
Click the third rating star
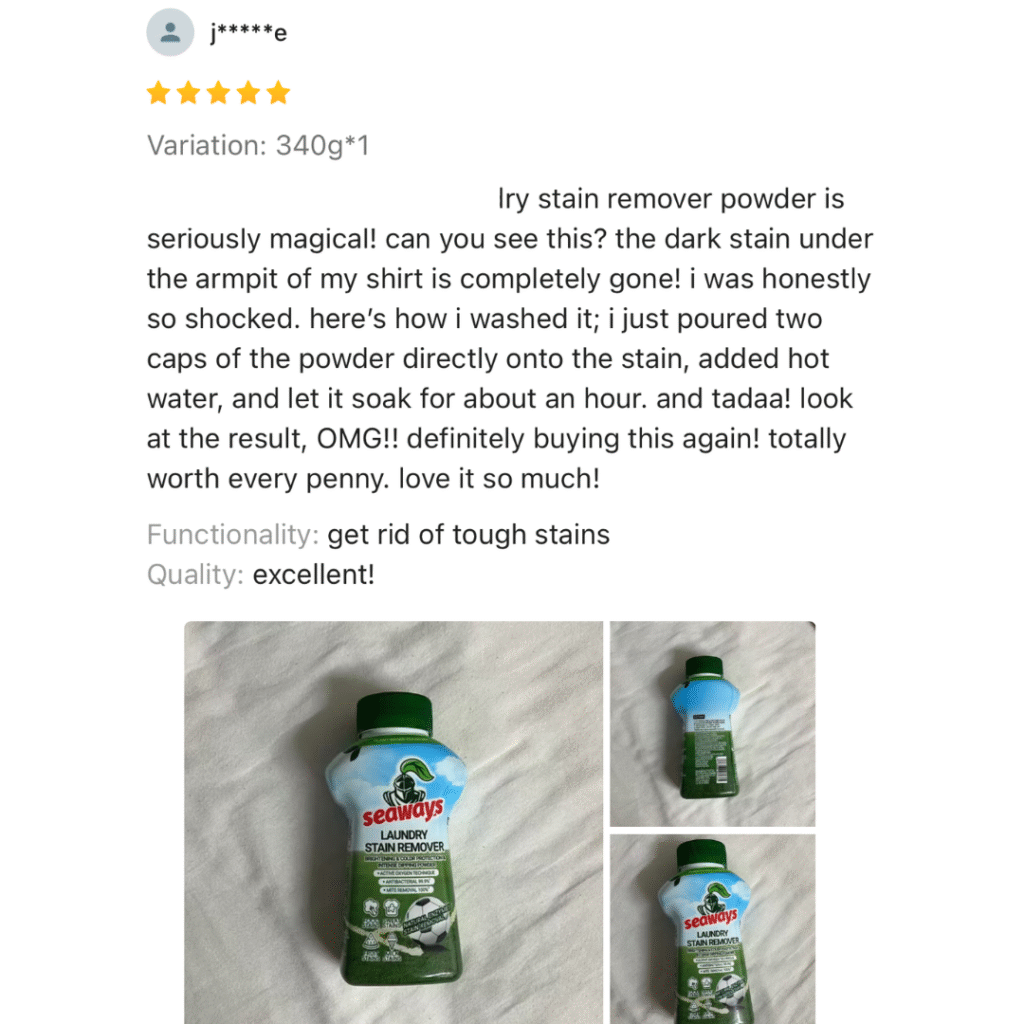click(x=219, y=93)
